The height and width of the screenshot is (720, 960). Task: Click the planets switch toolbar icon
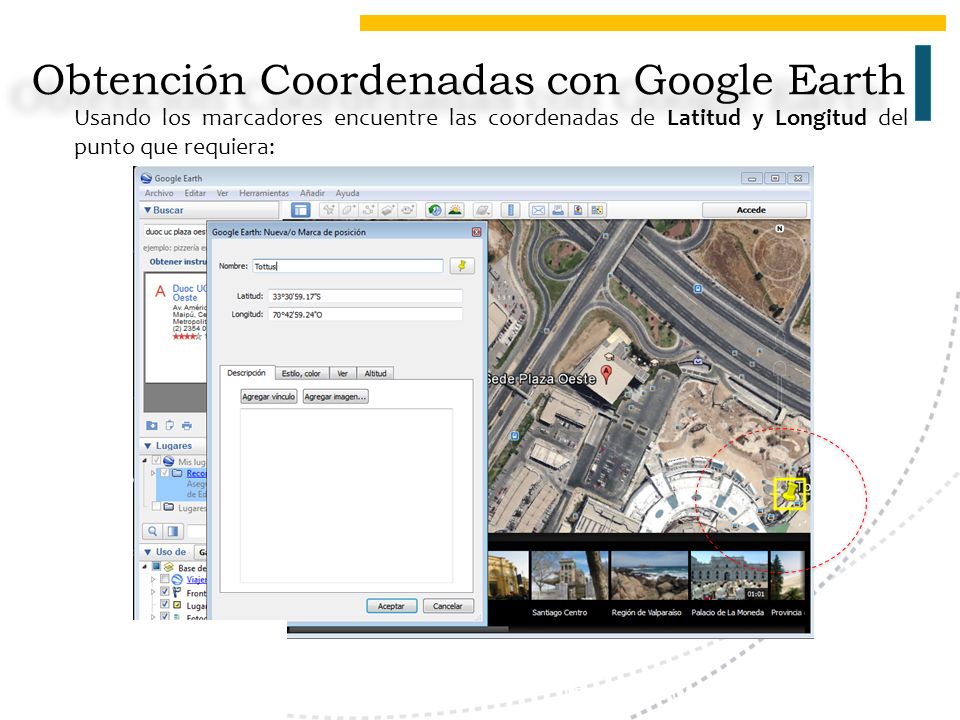coord(482,210)
